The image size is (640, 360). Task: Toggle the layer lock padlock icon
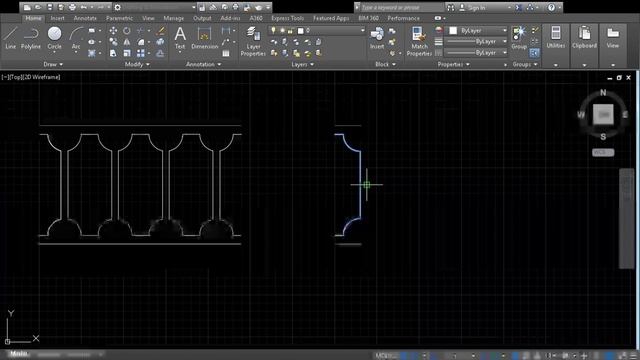point(291,31)
